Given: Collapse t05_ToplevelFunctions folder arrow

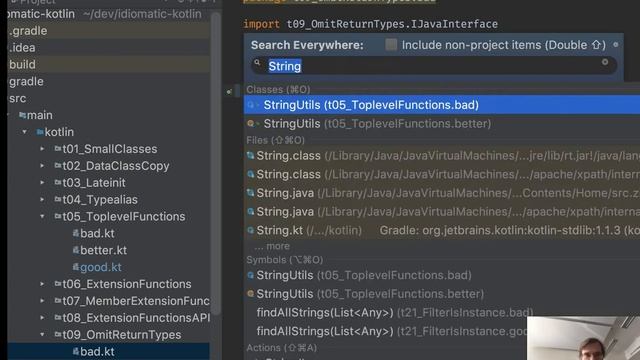Looking at the screenshot, I should point(42,216).
